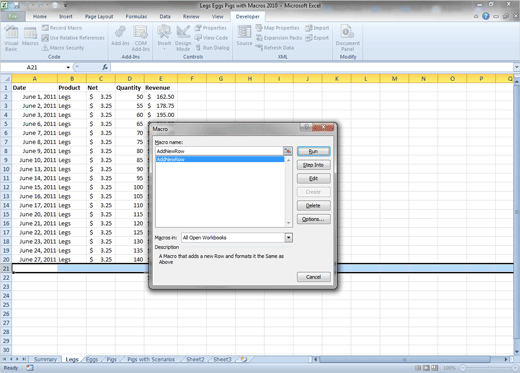Expand the formula bar
Screen dimensions: 520x373
[516, 67]
